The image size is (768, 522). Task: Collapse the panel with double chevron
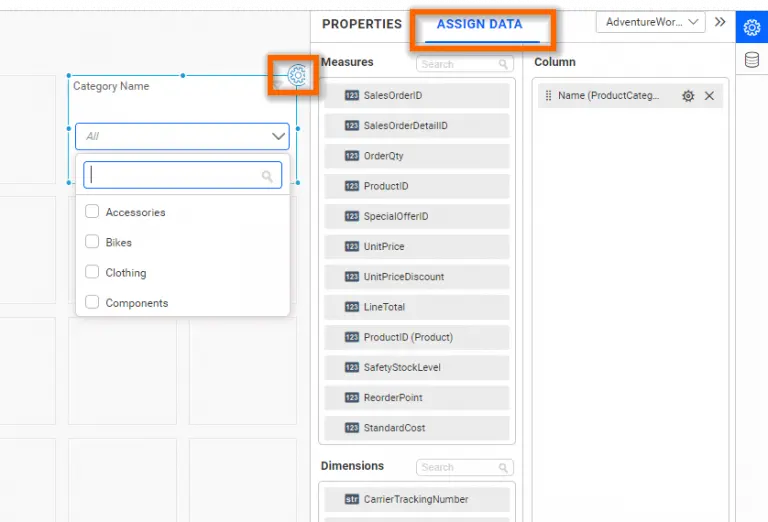[720, 22]
